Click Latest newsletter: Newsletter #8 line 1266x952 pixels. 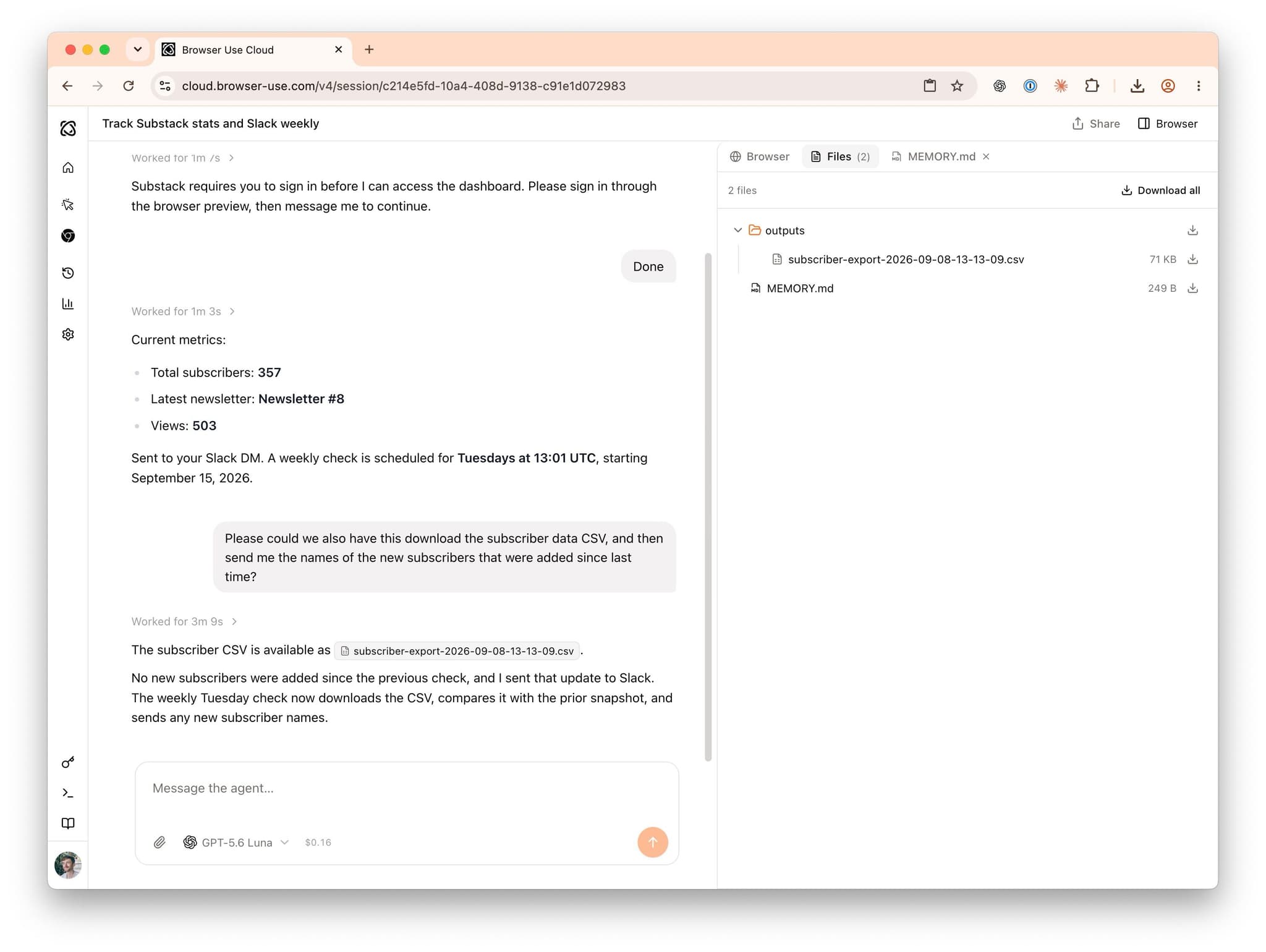pyautogui.click(x=247, y=399)
